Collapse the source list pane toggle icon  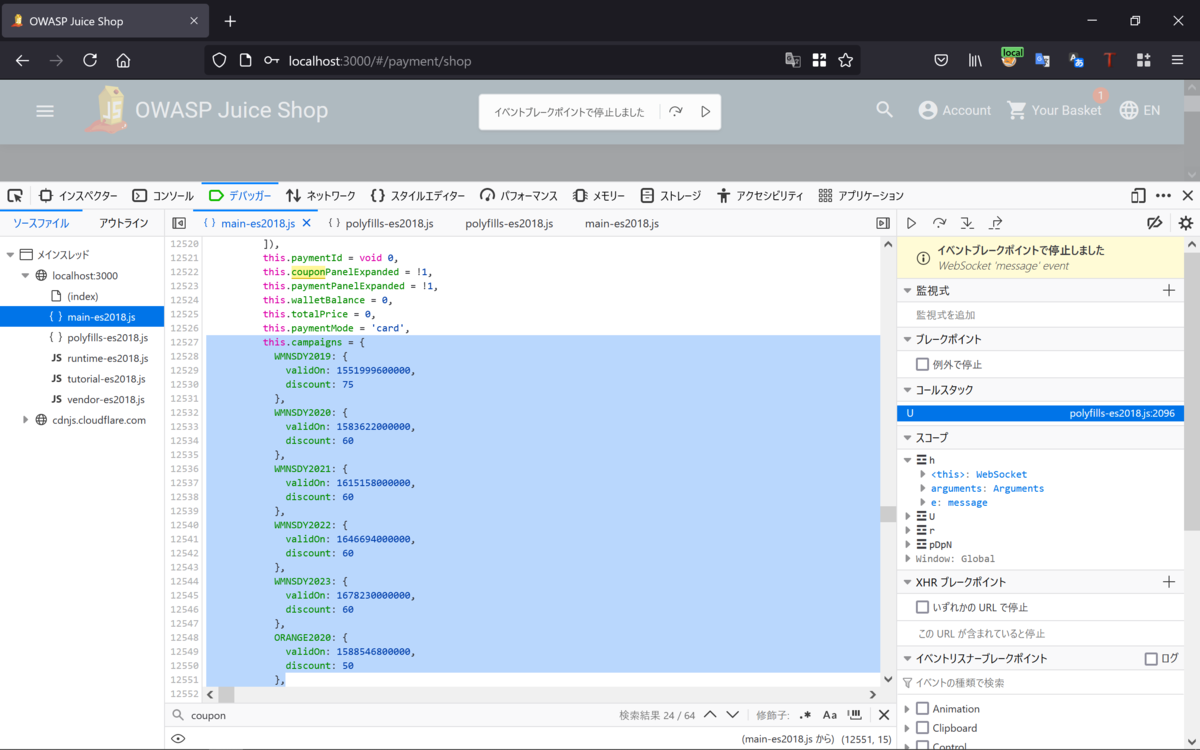pos(179,223)
